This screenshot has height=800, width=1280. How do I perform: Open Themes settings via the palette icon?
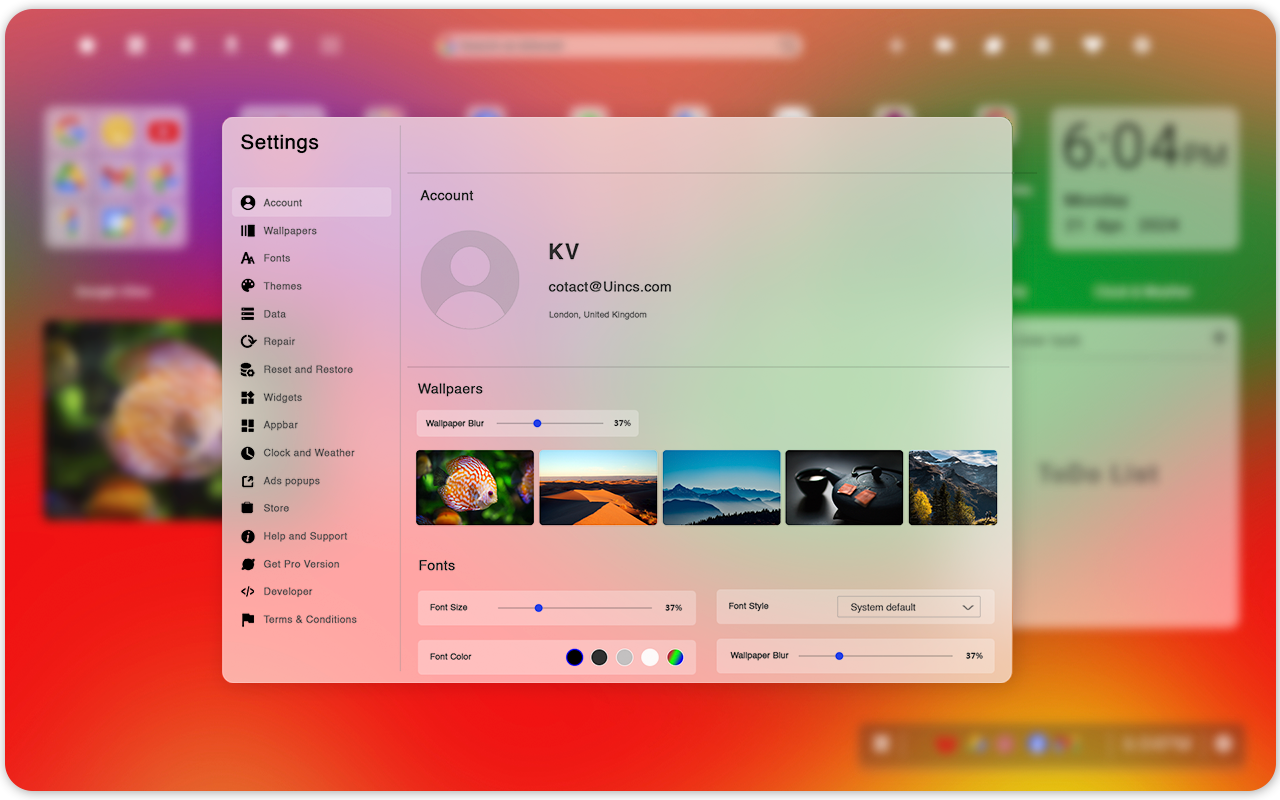click(x=247, y=286)
